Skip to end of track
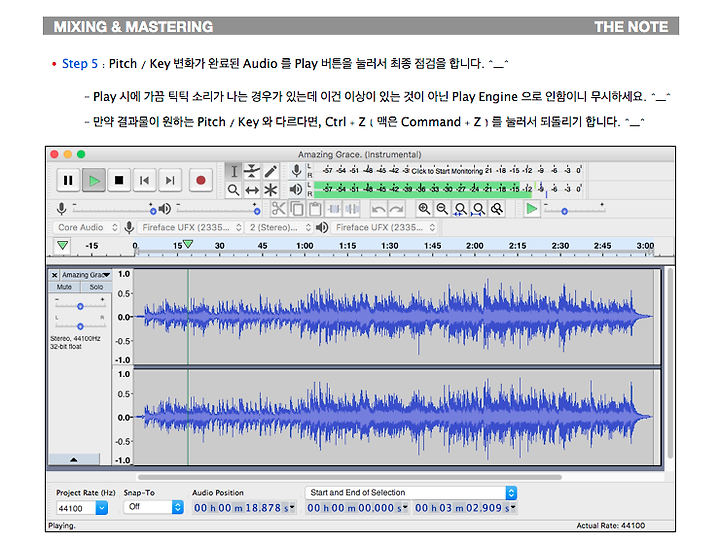The image size is (720, 543). (x=170, y=180)
